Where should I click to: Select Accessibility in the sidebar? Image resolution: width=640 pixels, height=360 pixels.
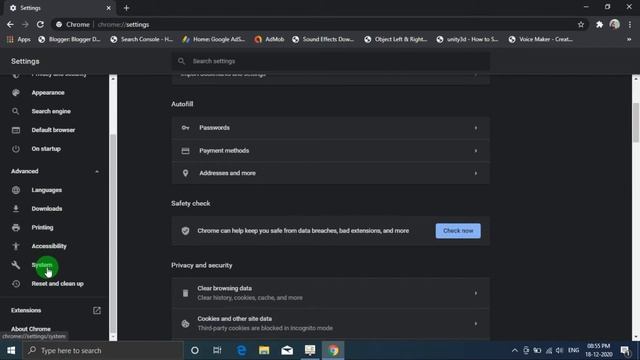click(49, 246)
